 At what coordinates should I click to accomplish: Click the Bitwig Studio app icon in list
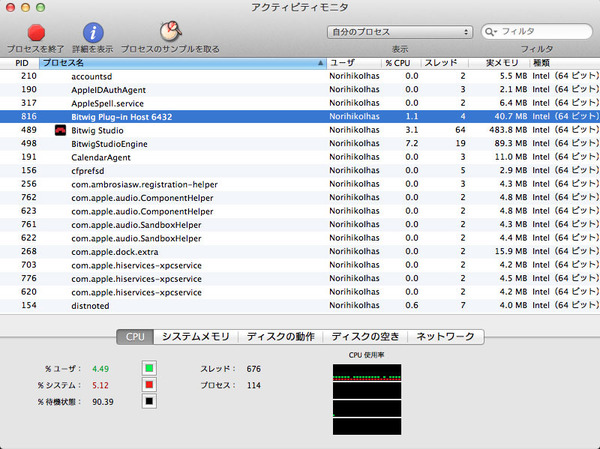click(x=60, y=130)
